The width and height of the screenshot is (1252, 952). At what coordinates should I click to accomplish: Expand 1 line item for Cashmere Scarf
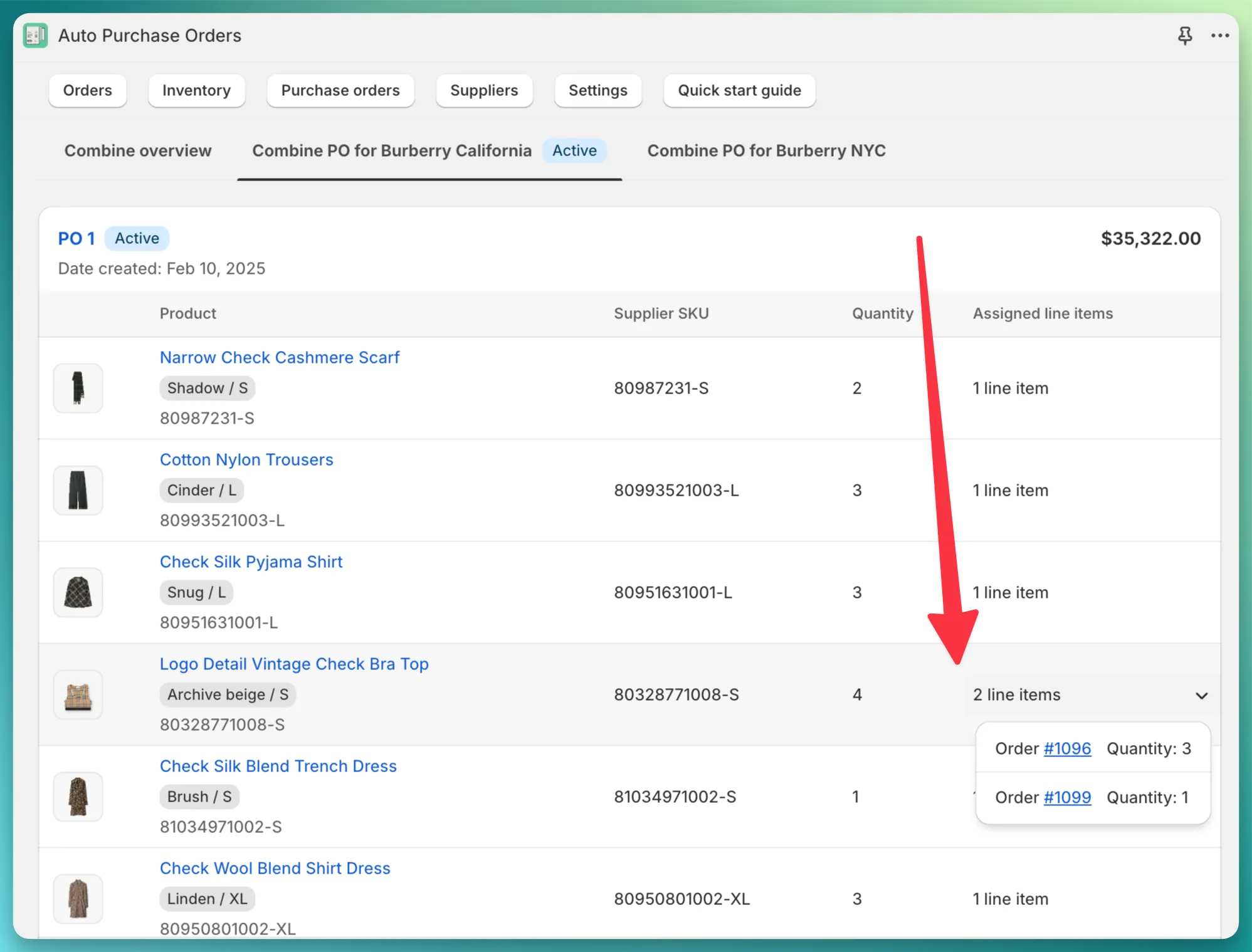(1010, 389)
